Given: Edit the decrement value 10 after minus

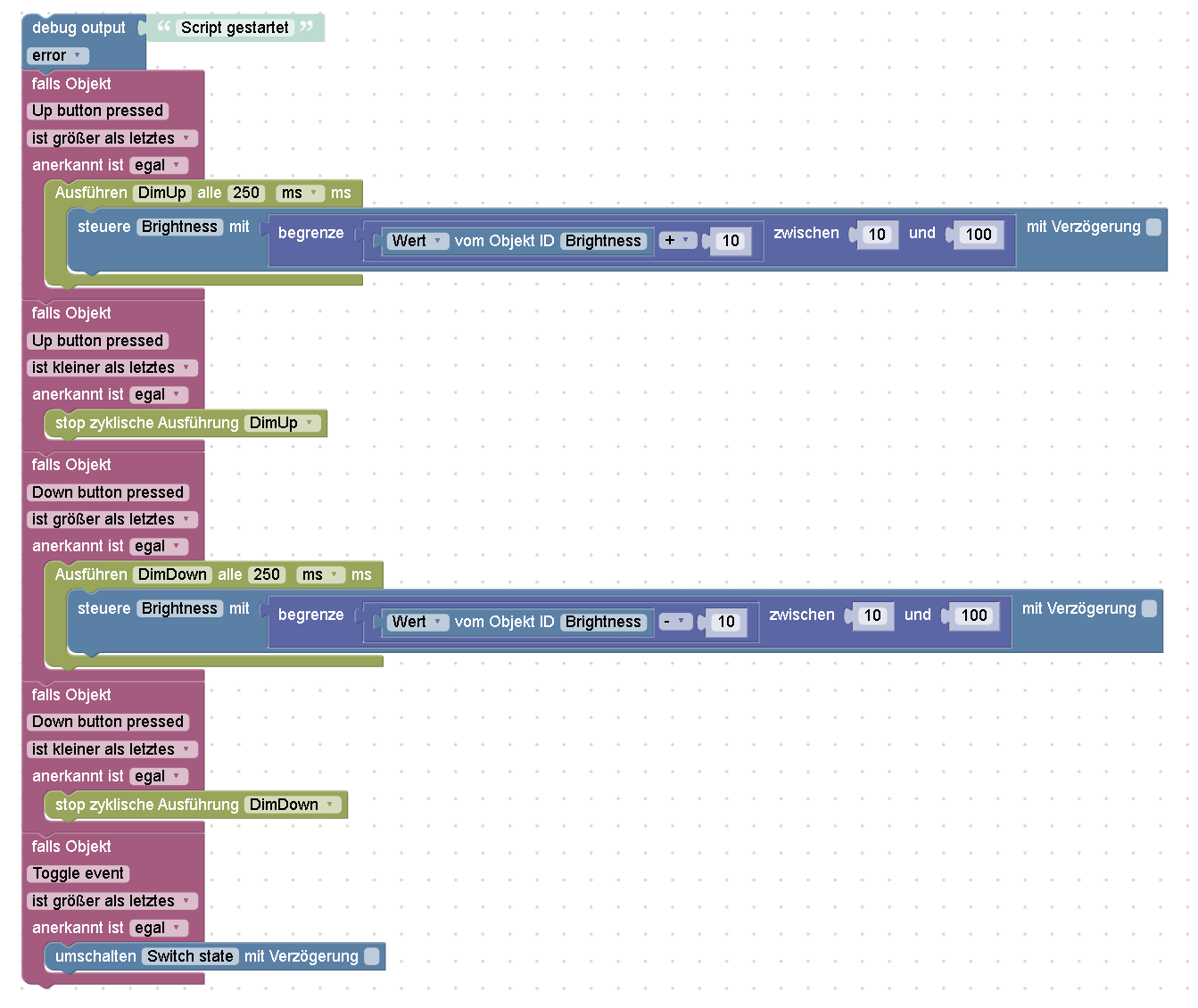Looking at the screenshot, I should click(727, 622).
